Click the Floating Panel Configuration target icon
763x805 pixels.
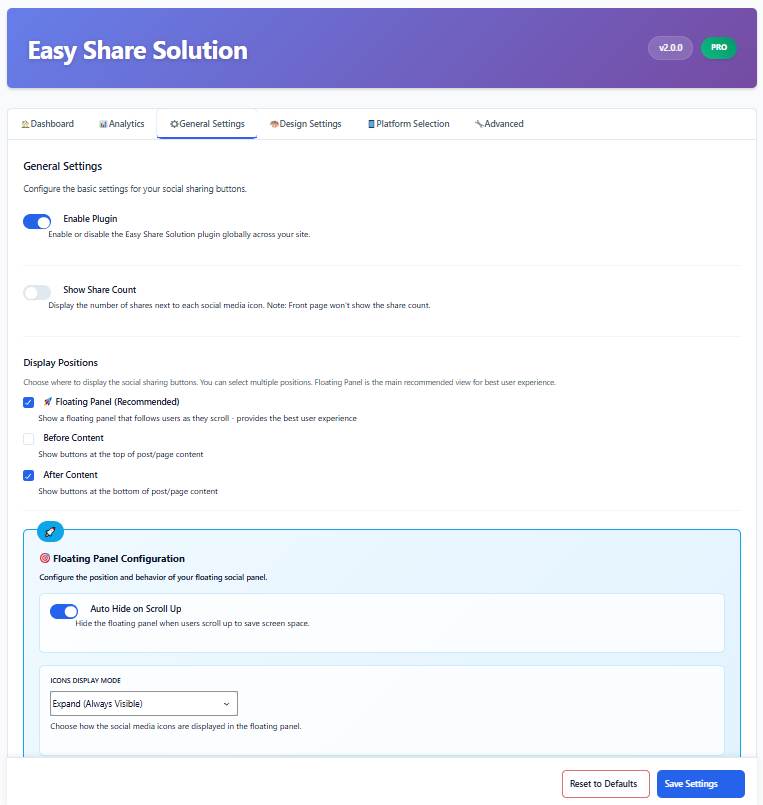pyautogui.click(x=45, y=559)
